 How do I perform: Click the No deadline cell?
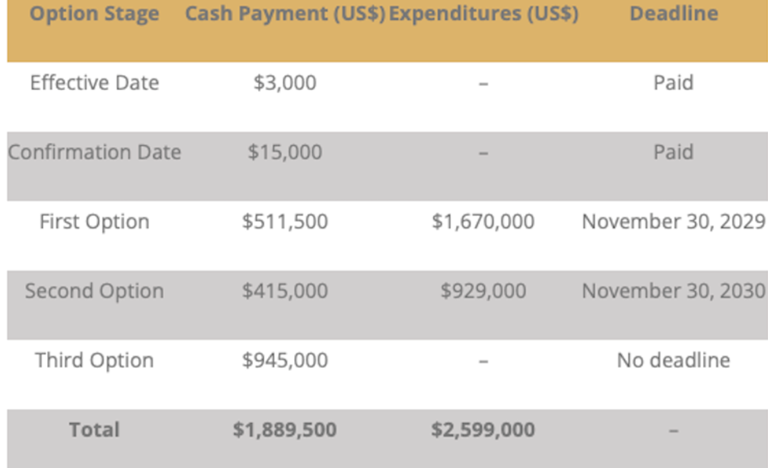(673, 360)
